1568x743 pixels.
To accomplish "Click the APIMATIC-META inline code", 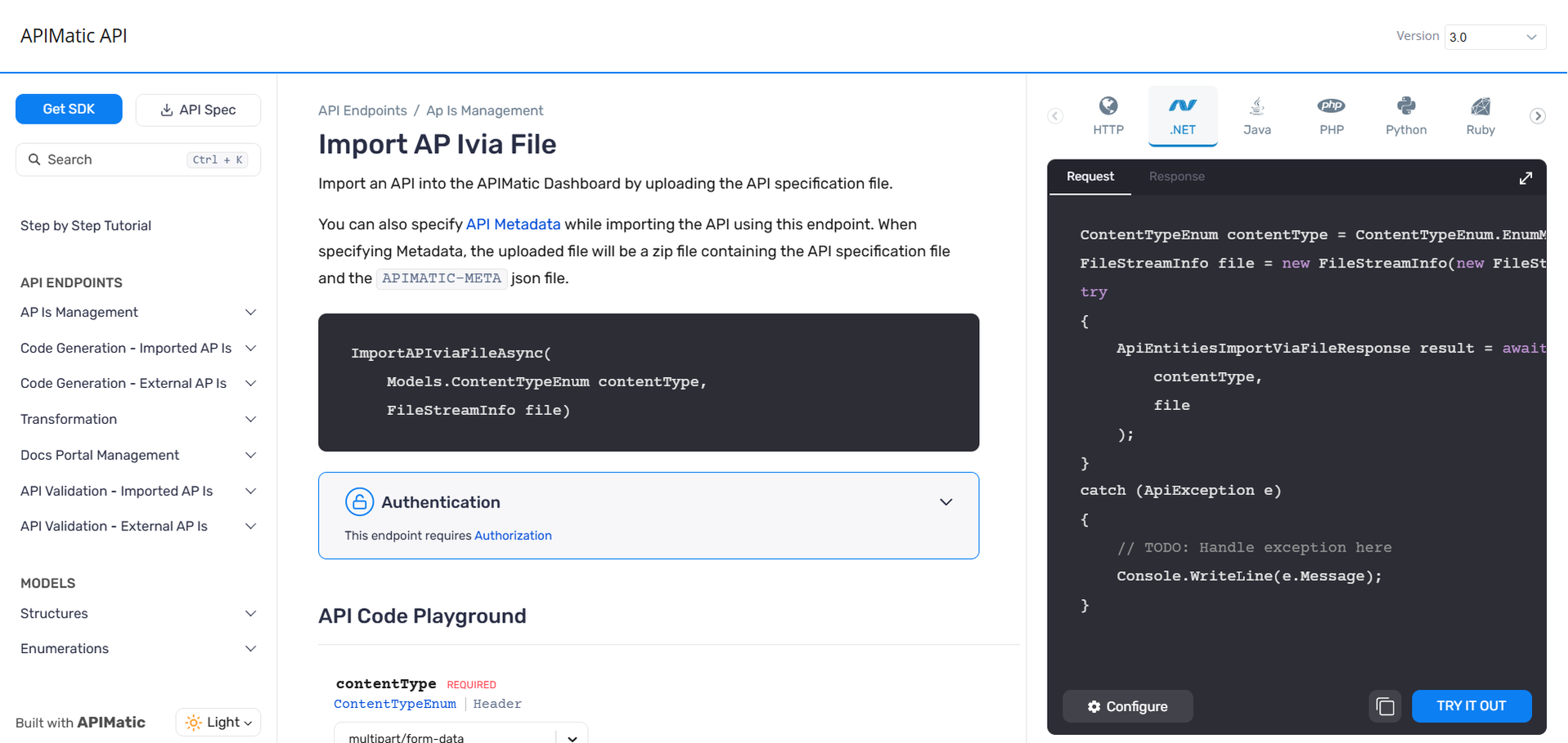I will [442, 278].
